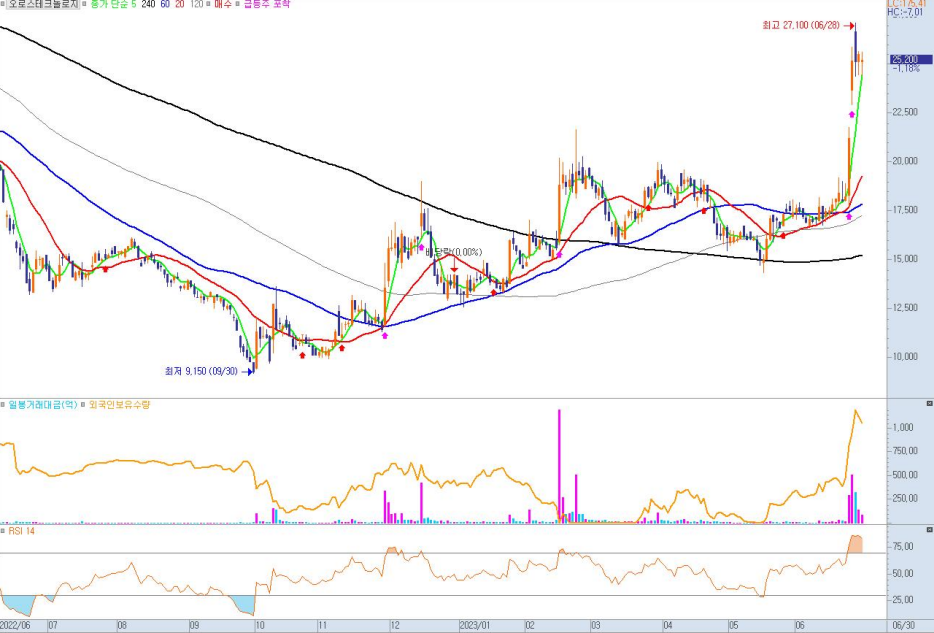Viewport: 934px width, 633px height.
Task: Close the RSI indicator panel
Action: [x=929, y=529]
